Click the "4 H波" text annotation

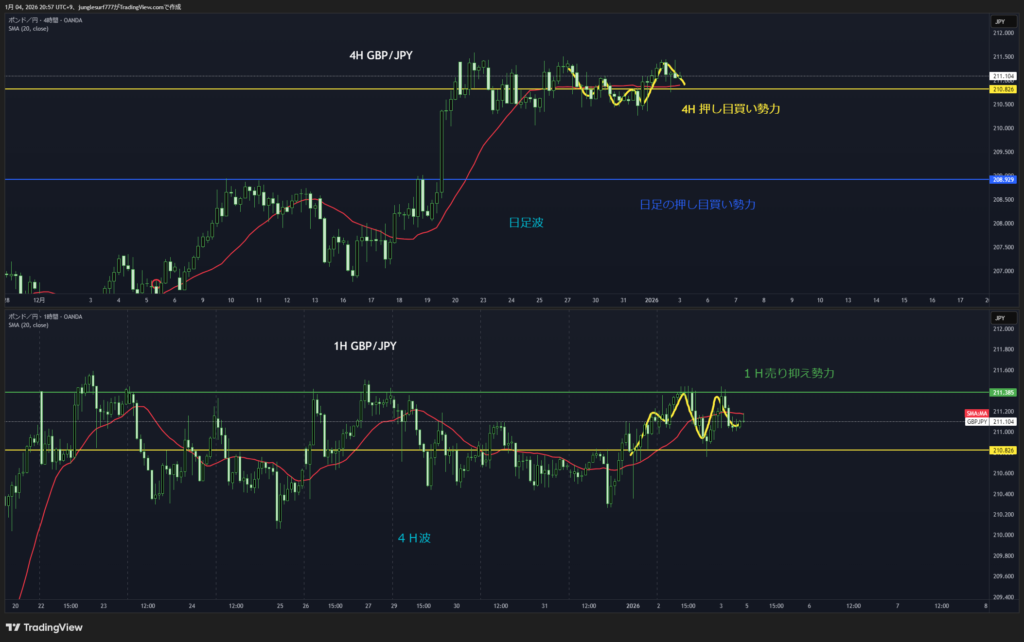pyautogui.click(x=414, y=538)
